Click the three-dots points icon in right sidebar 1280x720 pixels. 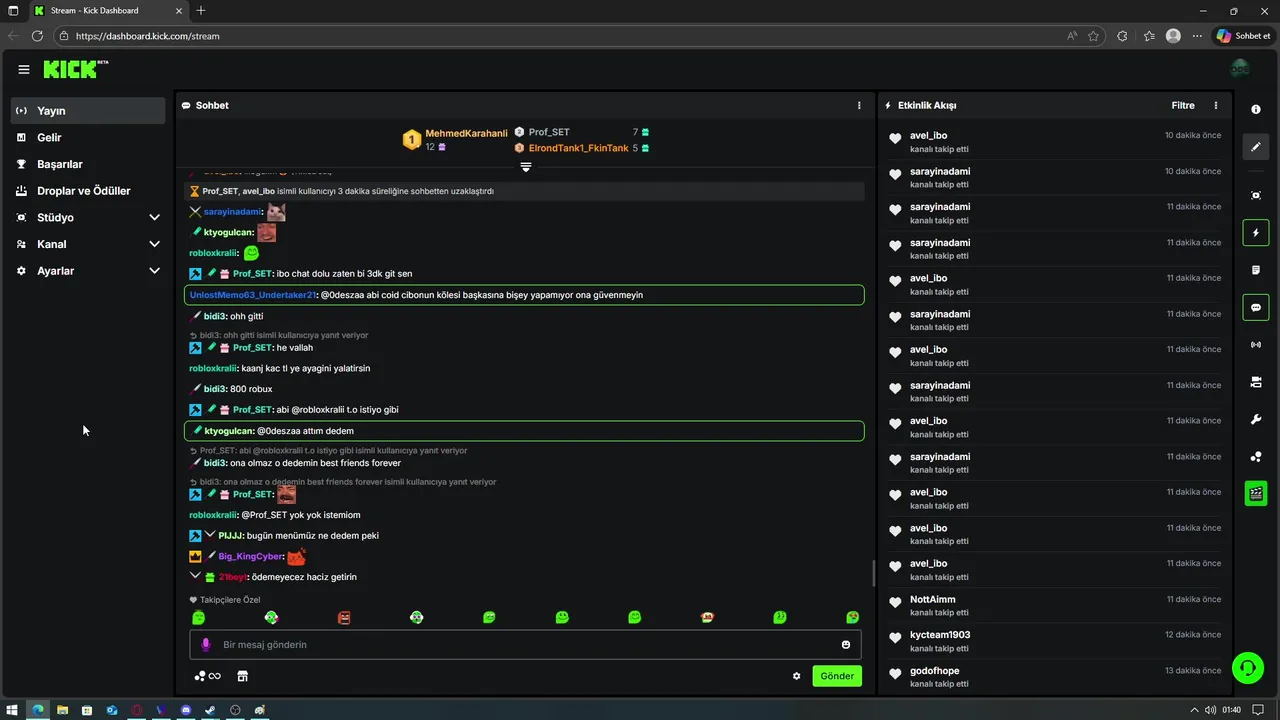1256,457
